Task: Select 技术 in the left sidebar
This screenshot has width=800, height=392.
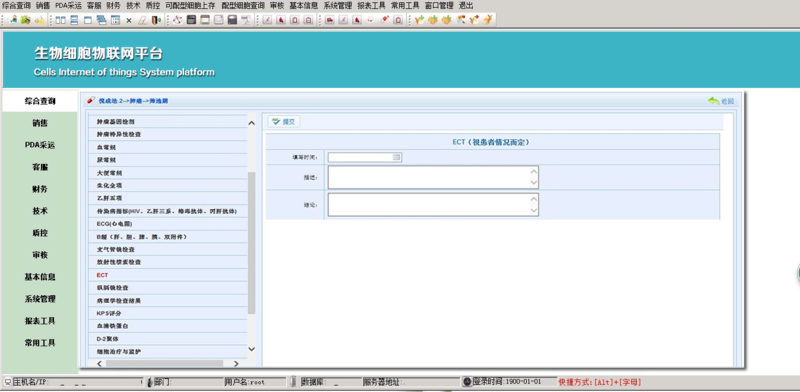Action: pos(40,211)
